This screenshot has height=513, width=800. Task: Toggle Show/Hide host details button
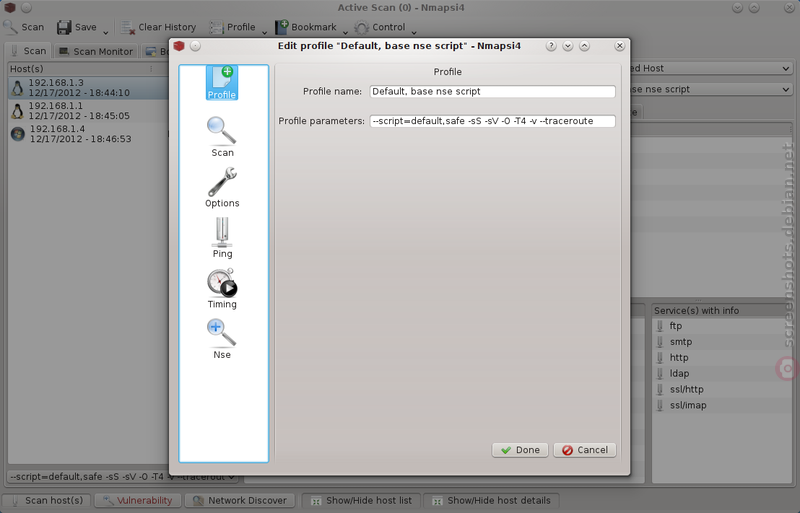[x=491, y=500]
